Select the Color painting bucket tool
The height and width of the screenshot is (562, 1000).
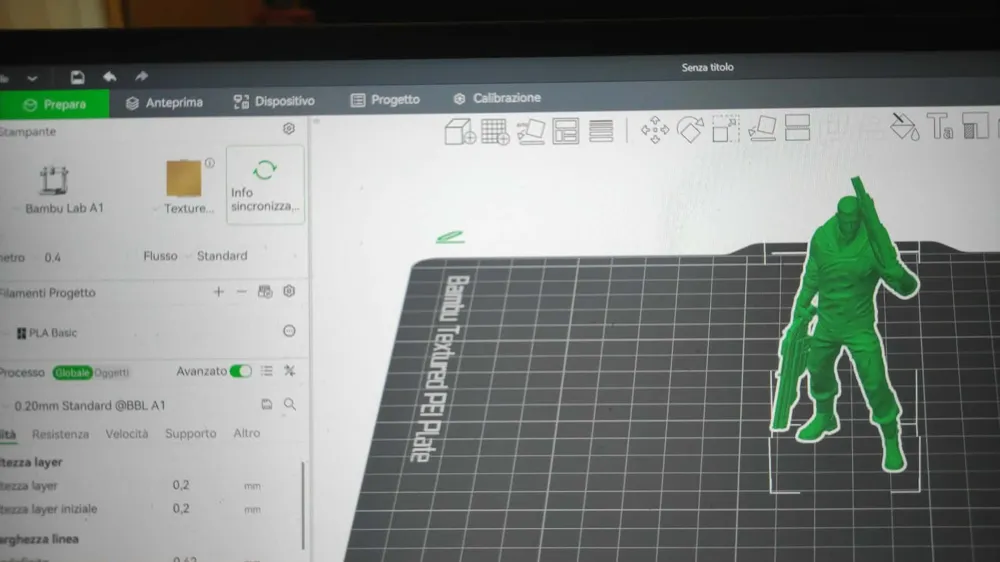(x=905, y=126)
